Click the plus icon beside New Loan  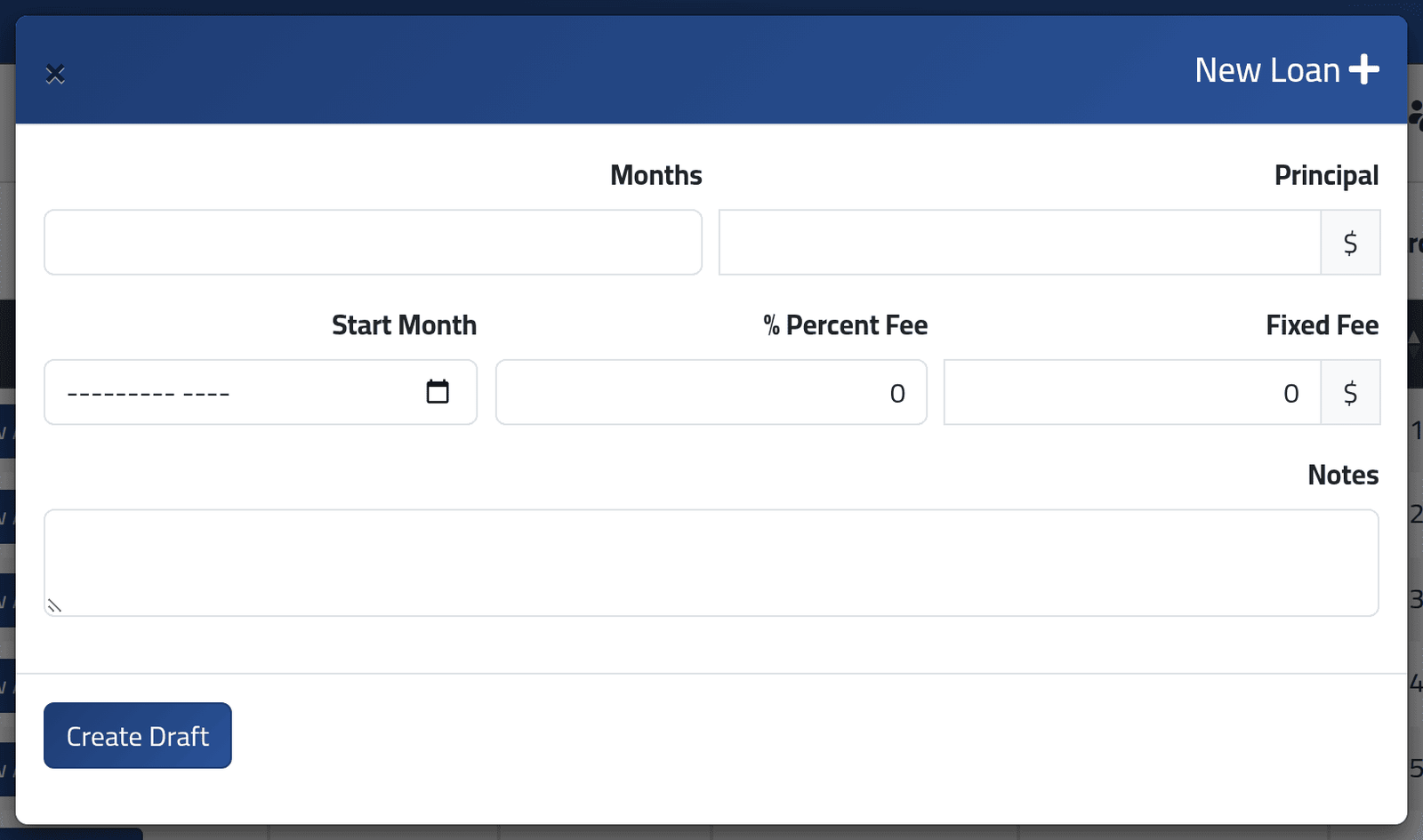1363,69
